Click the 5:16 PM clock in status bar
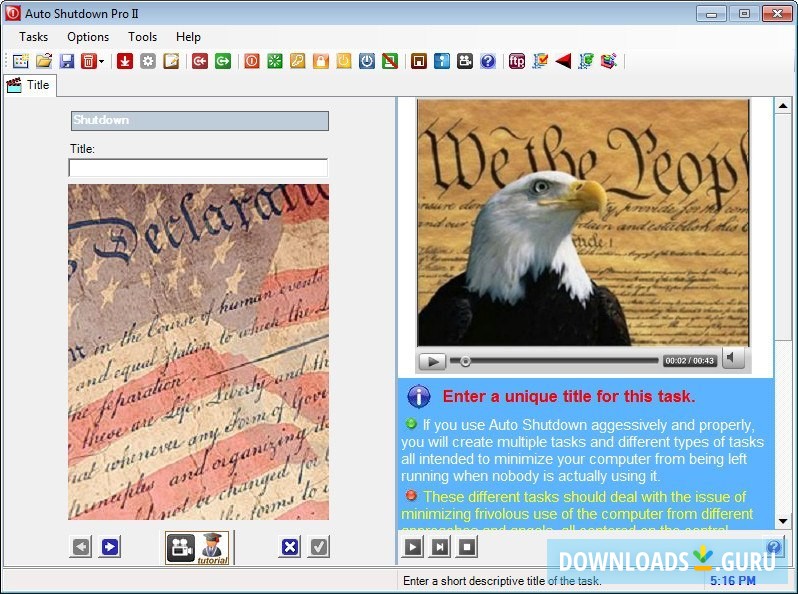Screen dimensions: 798x594 733,581
